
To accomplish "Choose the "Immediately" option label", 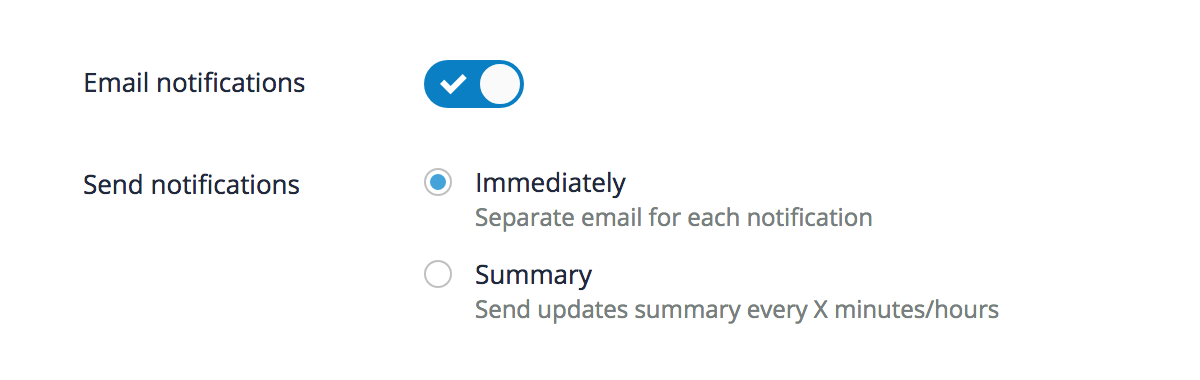I will [x=550, y=183].
